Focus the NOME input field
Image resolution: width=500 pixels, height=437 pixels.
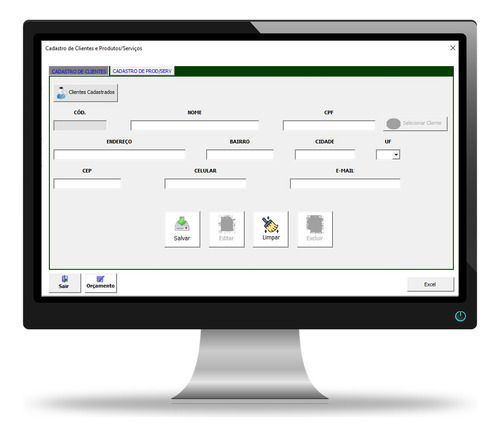coord(194,125)
